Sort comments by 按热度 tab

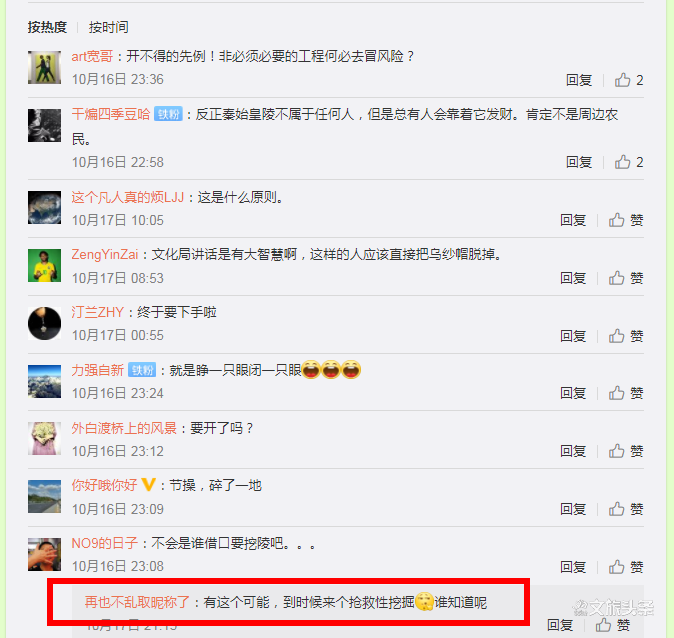coord(47,27)
